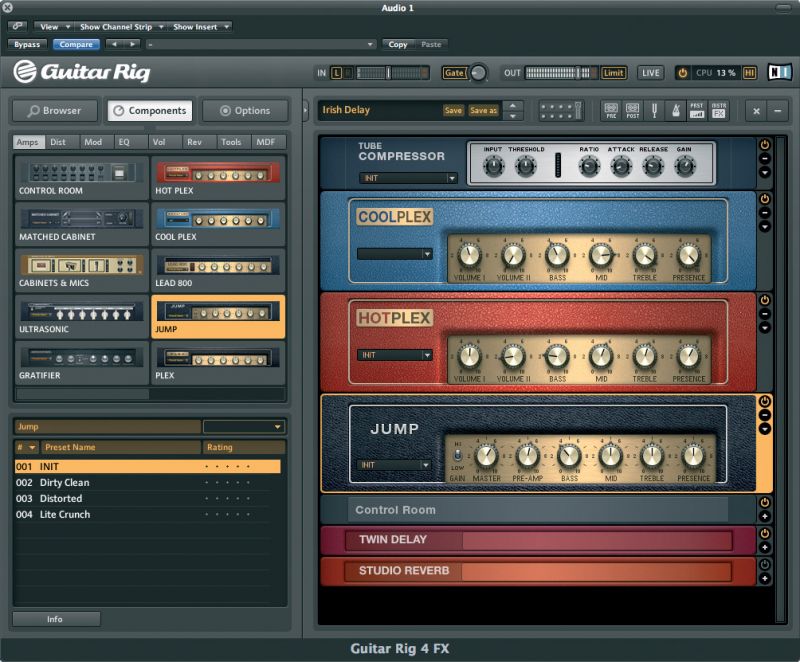Toggle power on the Cool Plex amp

pos(764,199)
